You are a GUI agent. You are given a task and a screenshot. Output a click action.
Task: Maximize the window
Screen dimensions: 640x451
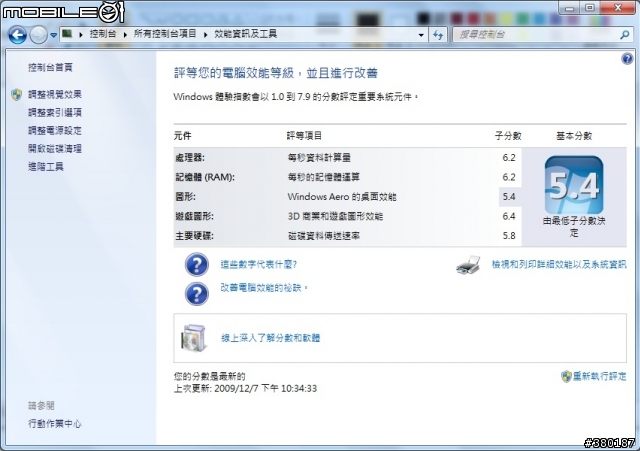(x=590, y=8)
